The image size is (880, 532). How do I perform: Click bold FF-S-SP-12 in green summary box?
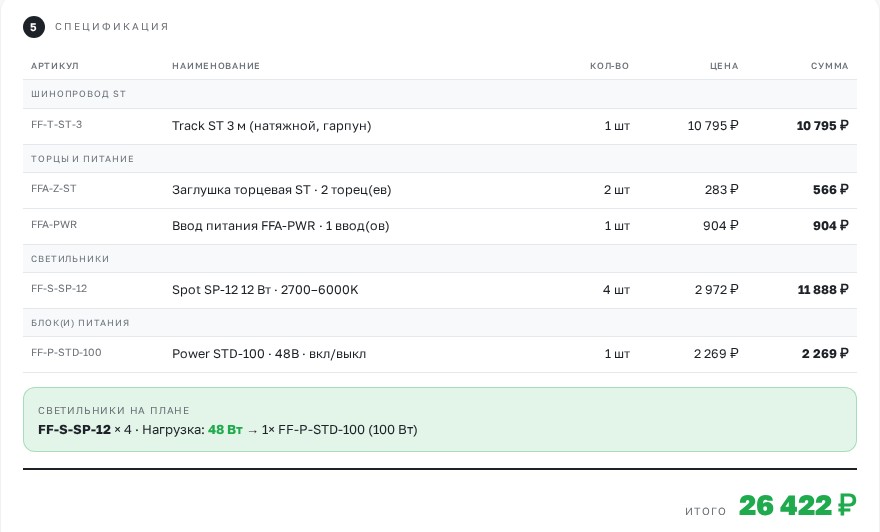pyautogui.click(x=74, y=430)
